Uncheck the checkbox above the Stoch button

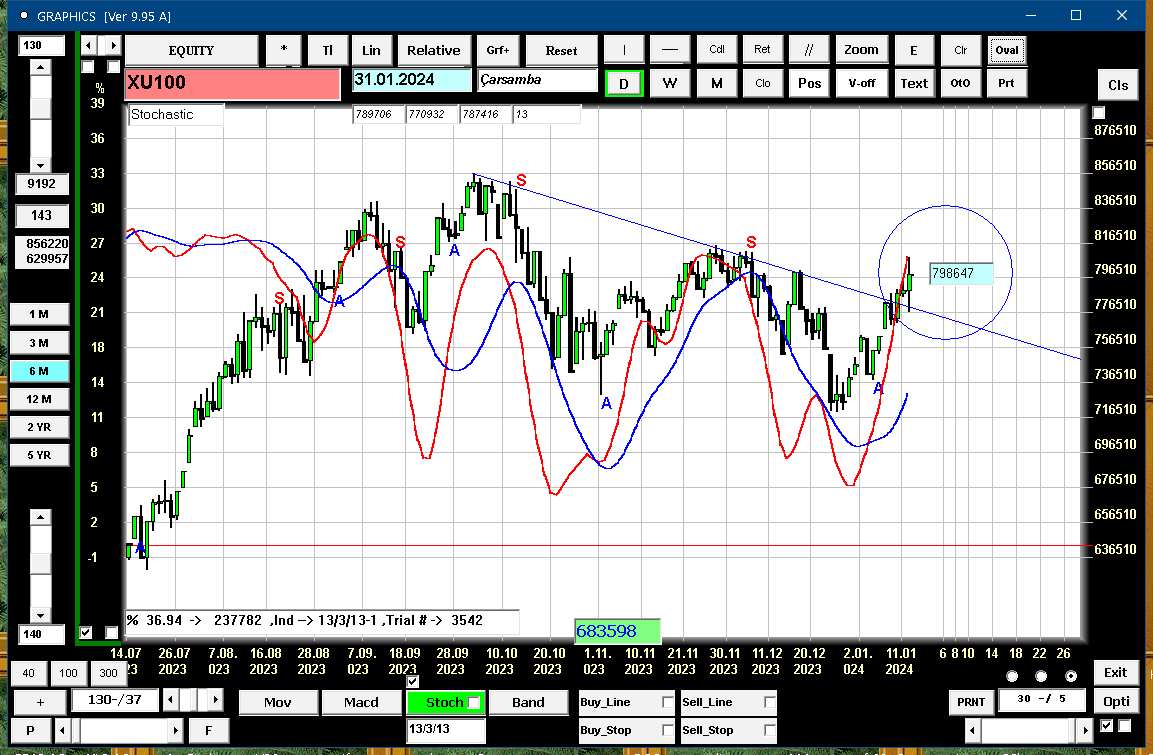(413, 681)
